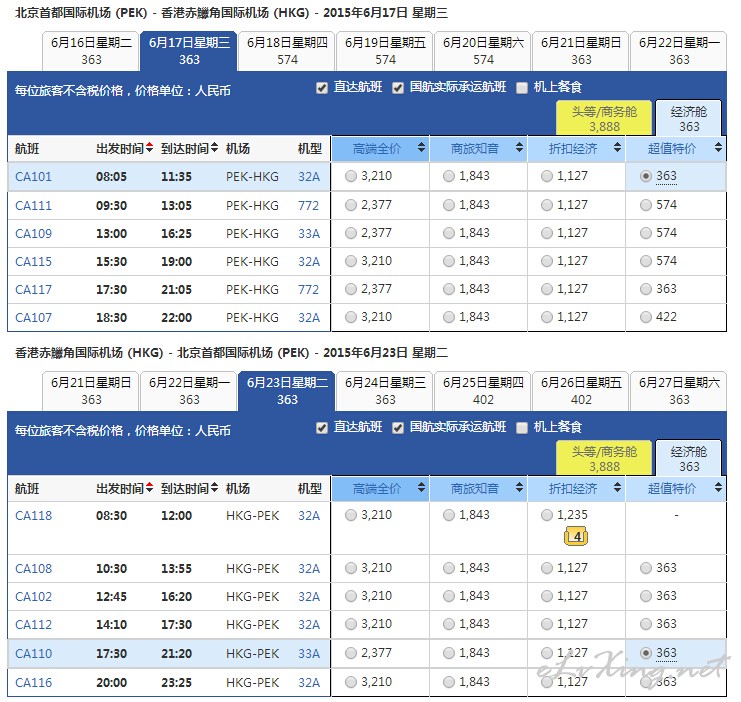Switch outbound date to 6月21日星期日

581,51
